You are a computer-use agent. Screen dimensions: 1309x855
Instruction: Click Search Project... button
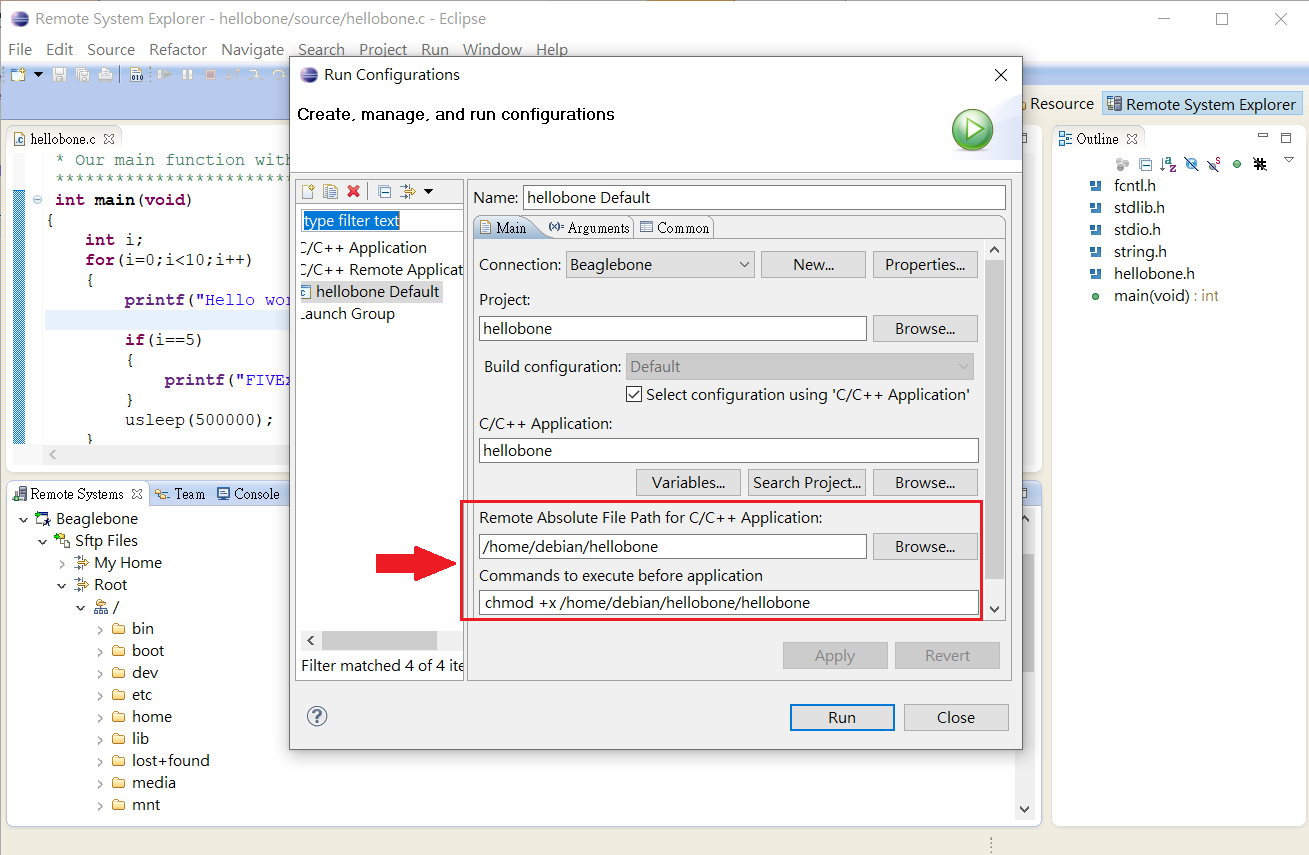click(x=807, y=482)
